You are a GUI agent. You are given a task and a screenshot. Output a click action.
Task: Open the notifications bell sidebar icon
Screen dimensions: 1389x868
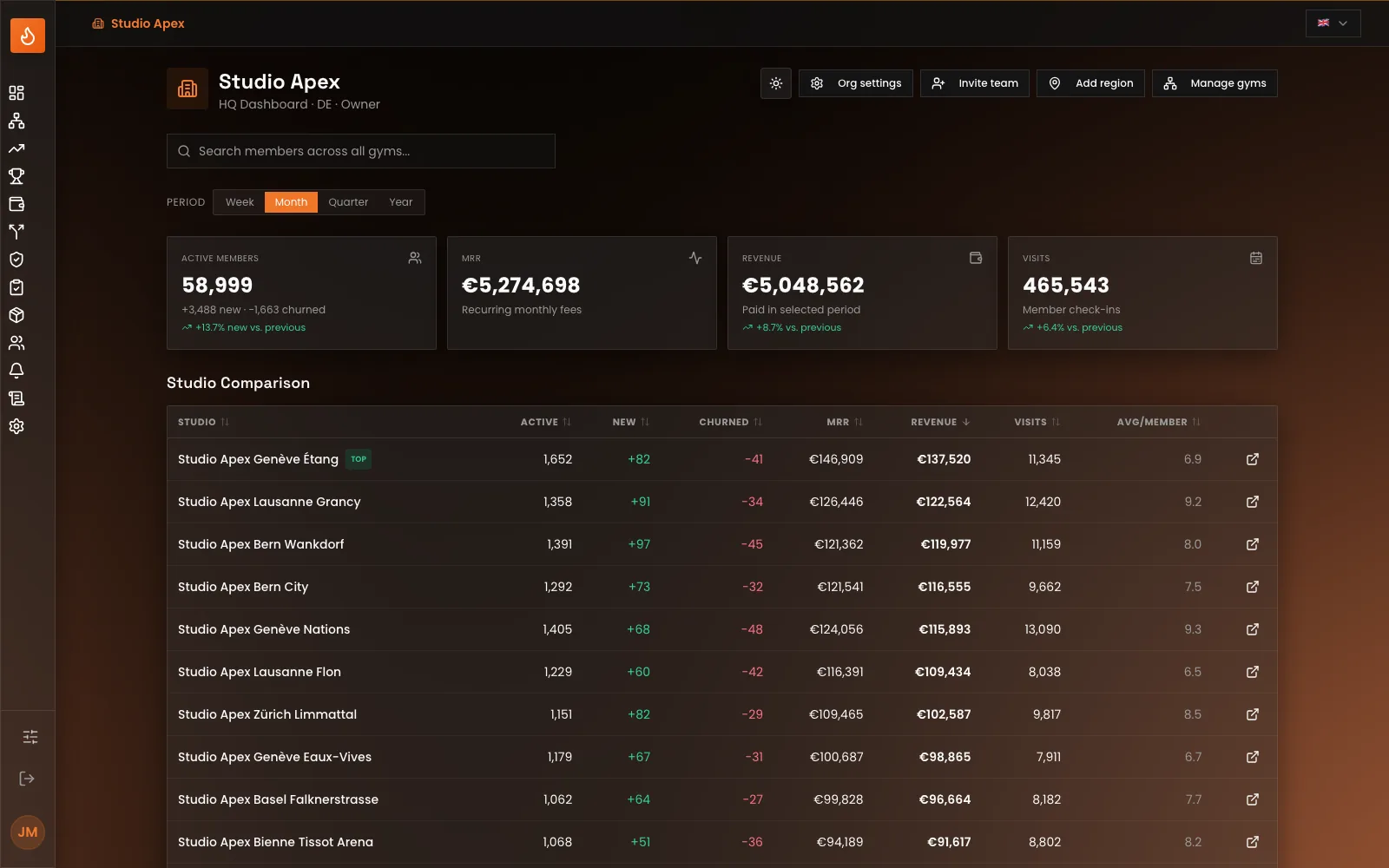point(16,371)
